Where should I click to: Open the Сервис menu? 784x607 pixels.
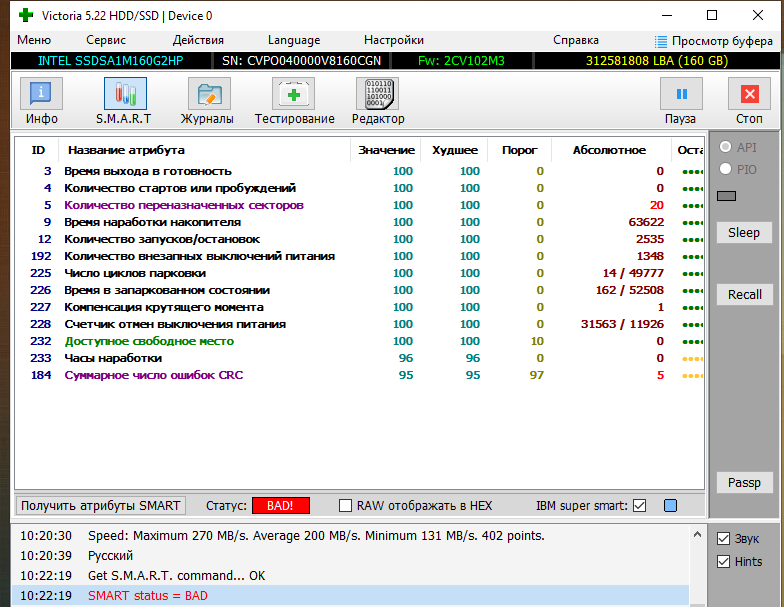106,40
